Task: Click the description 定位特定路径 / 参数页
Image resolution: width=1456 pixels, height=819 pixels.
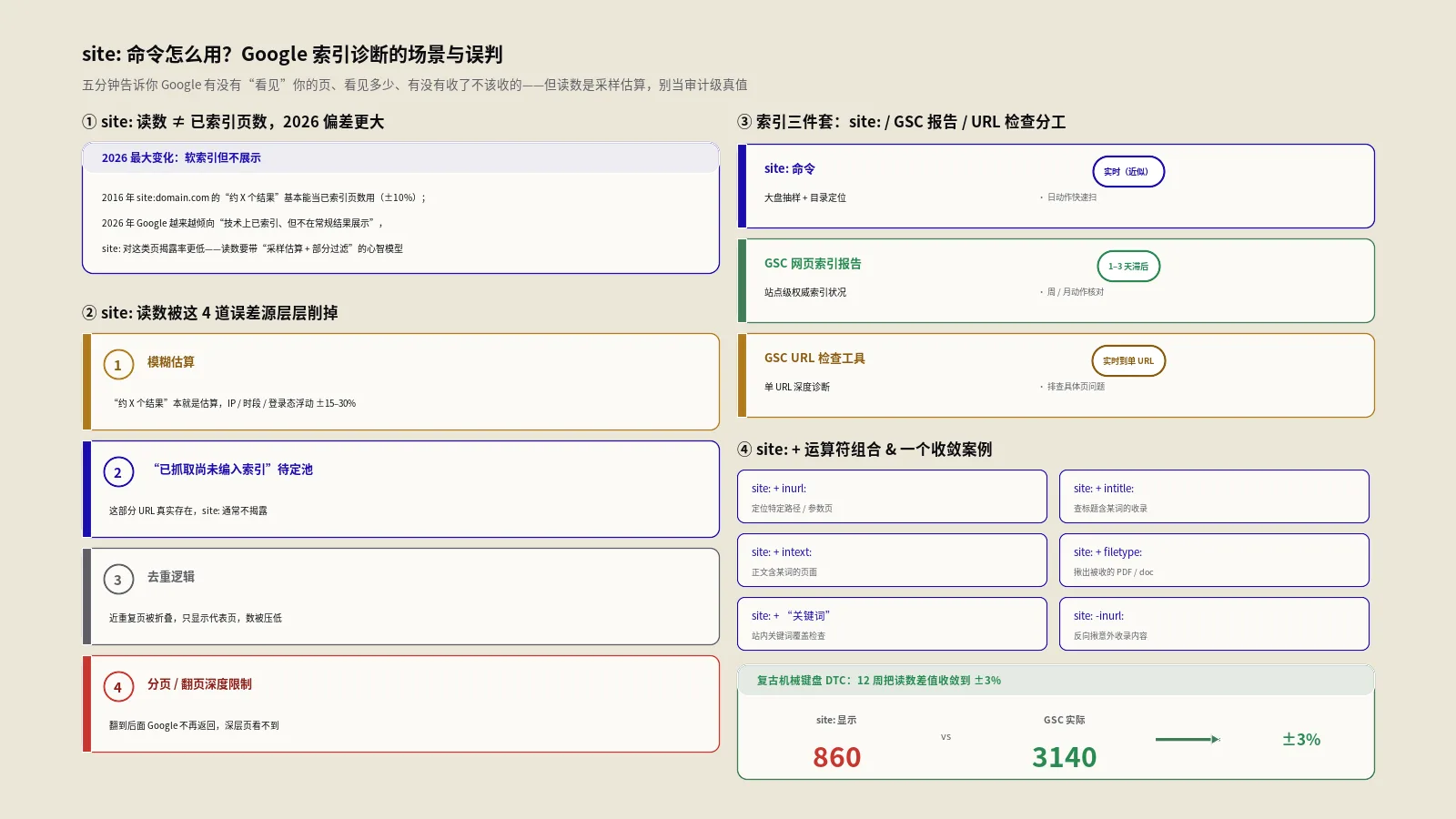Action: (792, 509)
